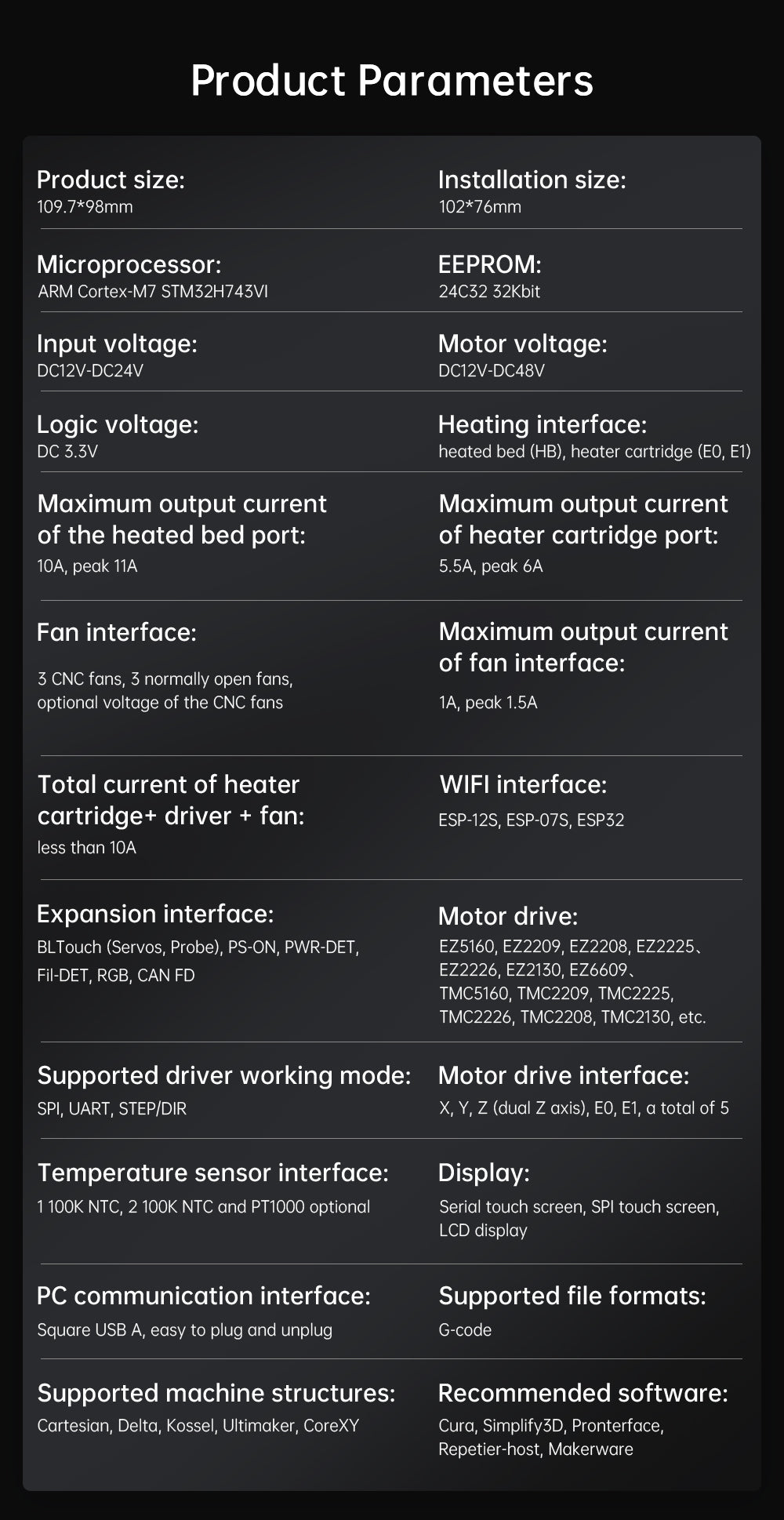Select the G-code file format text
Viewport: 784px width, 1520px height.
[x=465, y=1330]
